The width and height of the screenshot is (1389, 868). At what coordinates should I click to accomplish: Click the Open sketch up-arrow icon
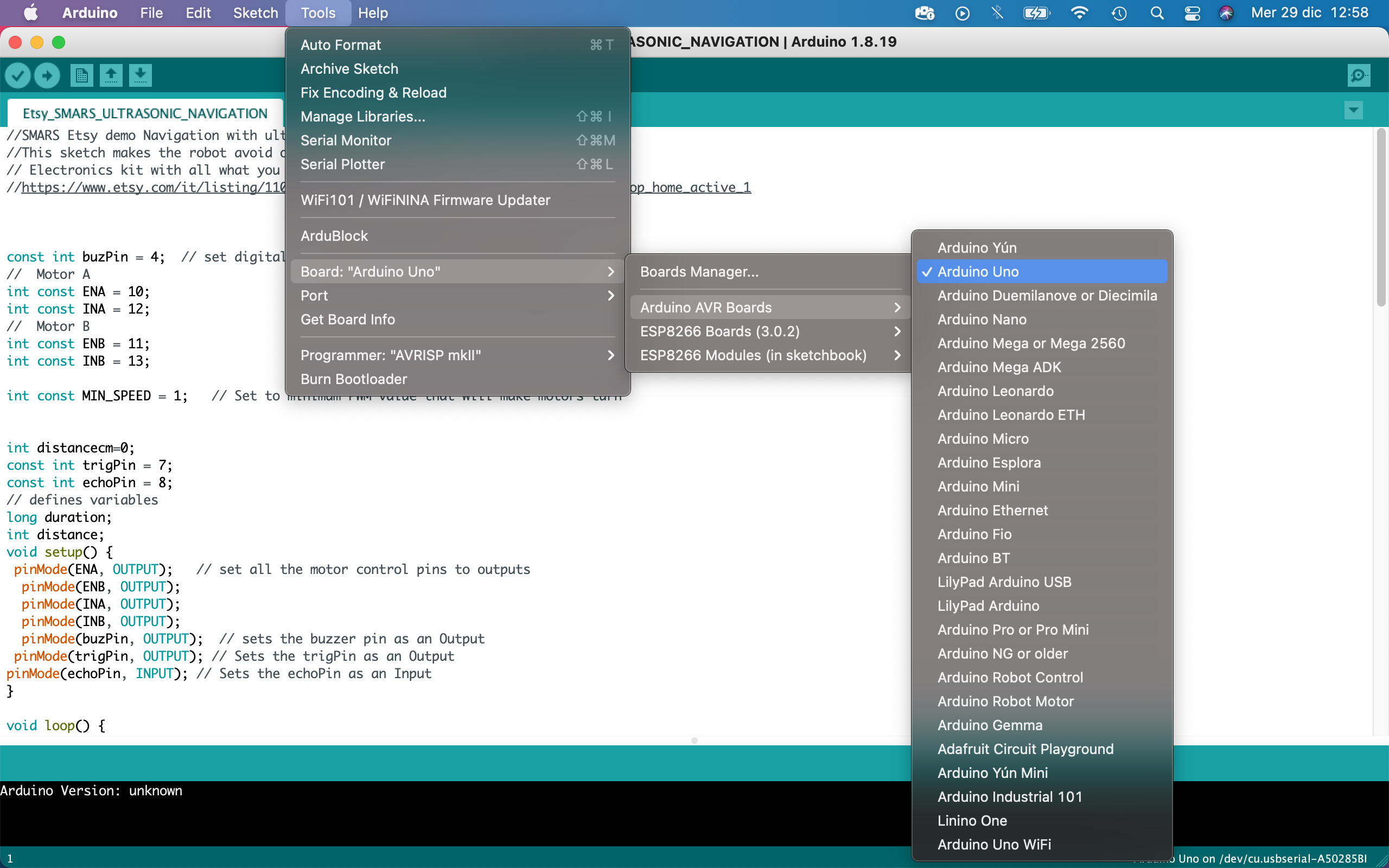pyautogui.click(x=111, y=75)
